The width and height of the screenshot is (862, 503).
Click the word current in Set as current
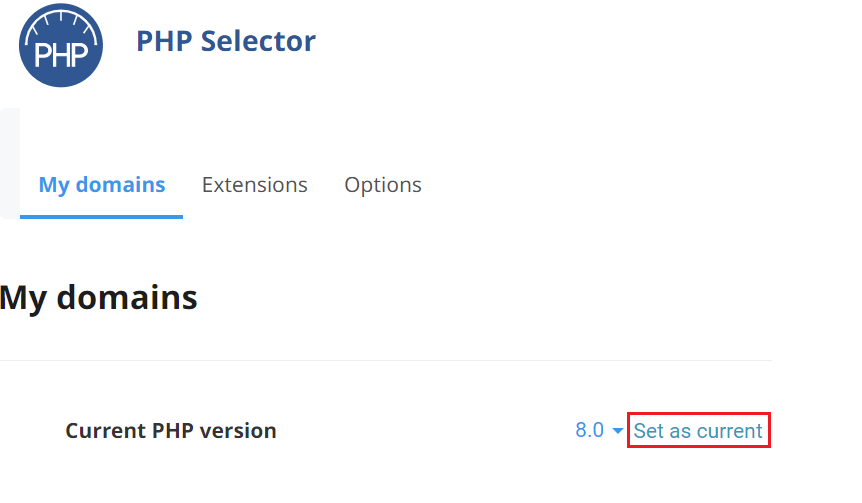click(x=729, y=431)
